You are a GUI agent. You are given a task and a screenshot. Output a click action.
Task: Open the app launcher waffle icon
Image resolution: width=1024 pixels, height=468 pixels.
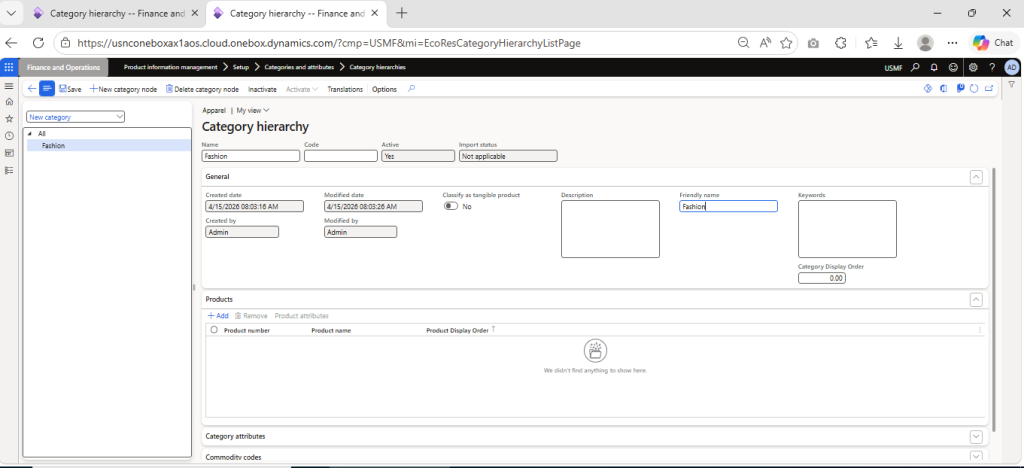pos(9,67)
